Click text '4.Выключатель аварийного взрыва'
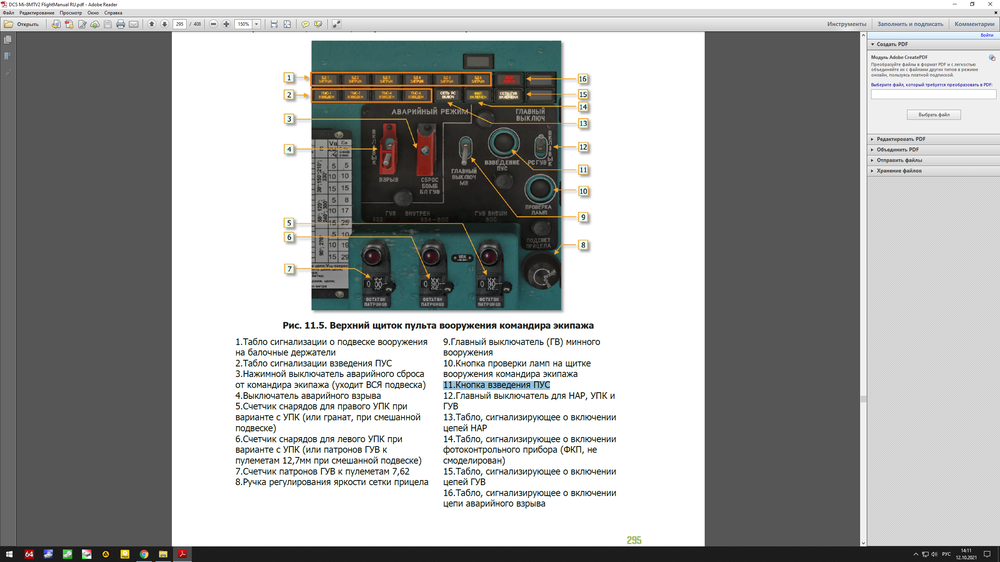Viewport: 1000px width, 562px height. coord(308,396)
